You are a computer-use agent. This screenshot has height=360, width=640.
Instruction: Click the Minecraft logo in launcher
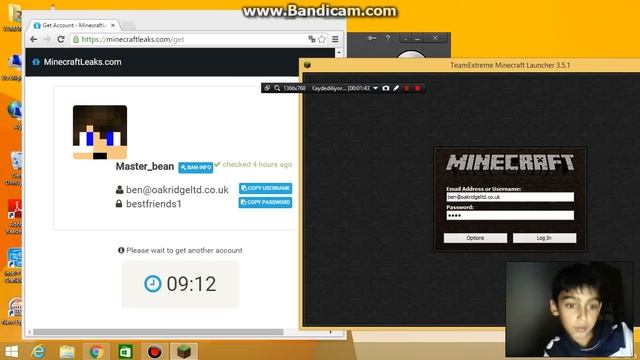pos(510,162)
